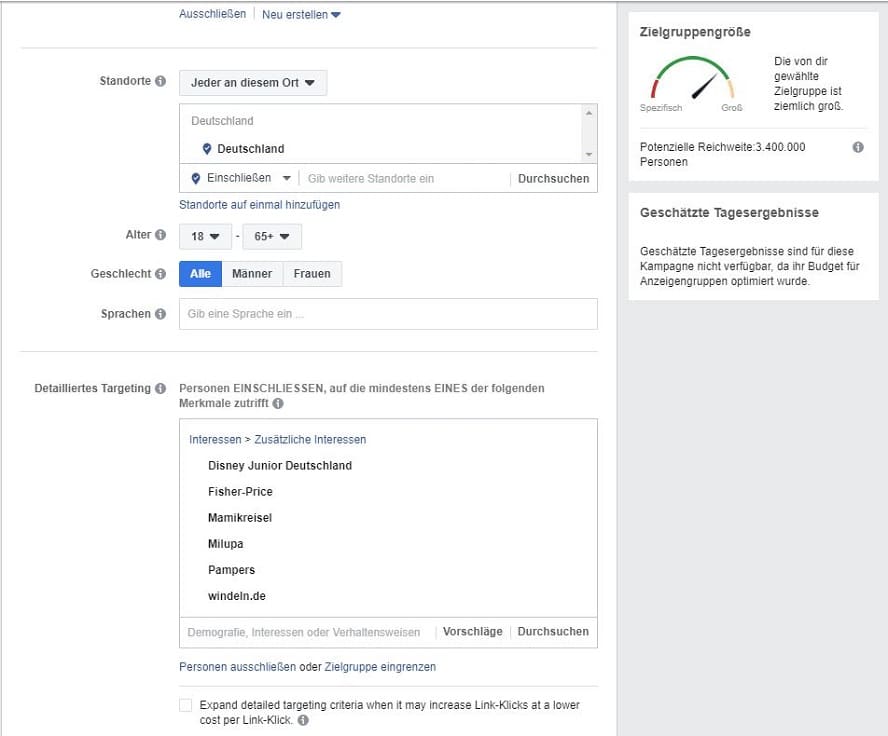This screenshot has width=888, height=736.
Task: Click the info icon next to Standorte
Action: (x=161, y=81)
